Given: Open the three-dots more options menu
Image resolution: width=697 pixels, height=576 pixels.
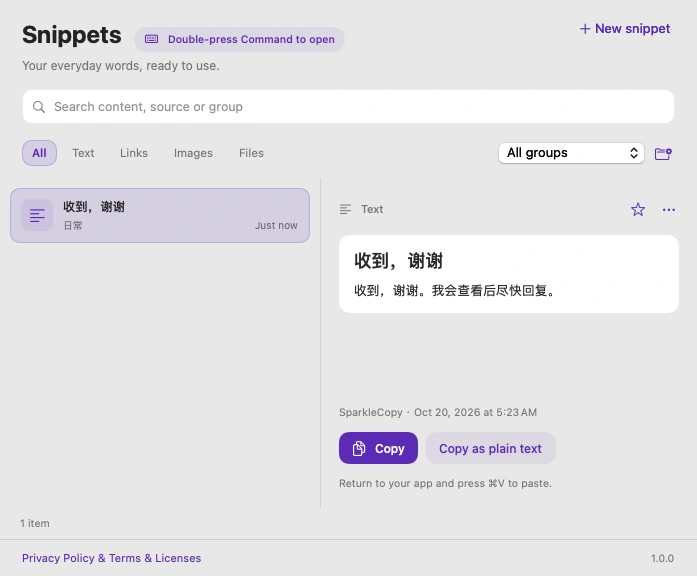Looking at the screenshot, I should [x=669, y=209].
